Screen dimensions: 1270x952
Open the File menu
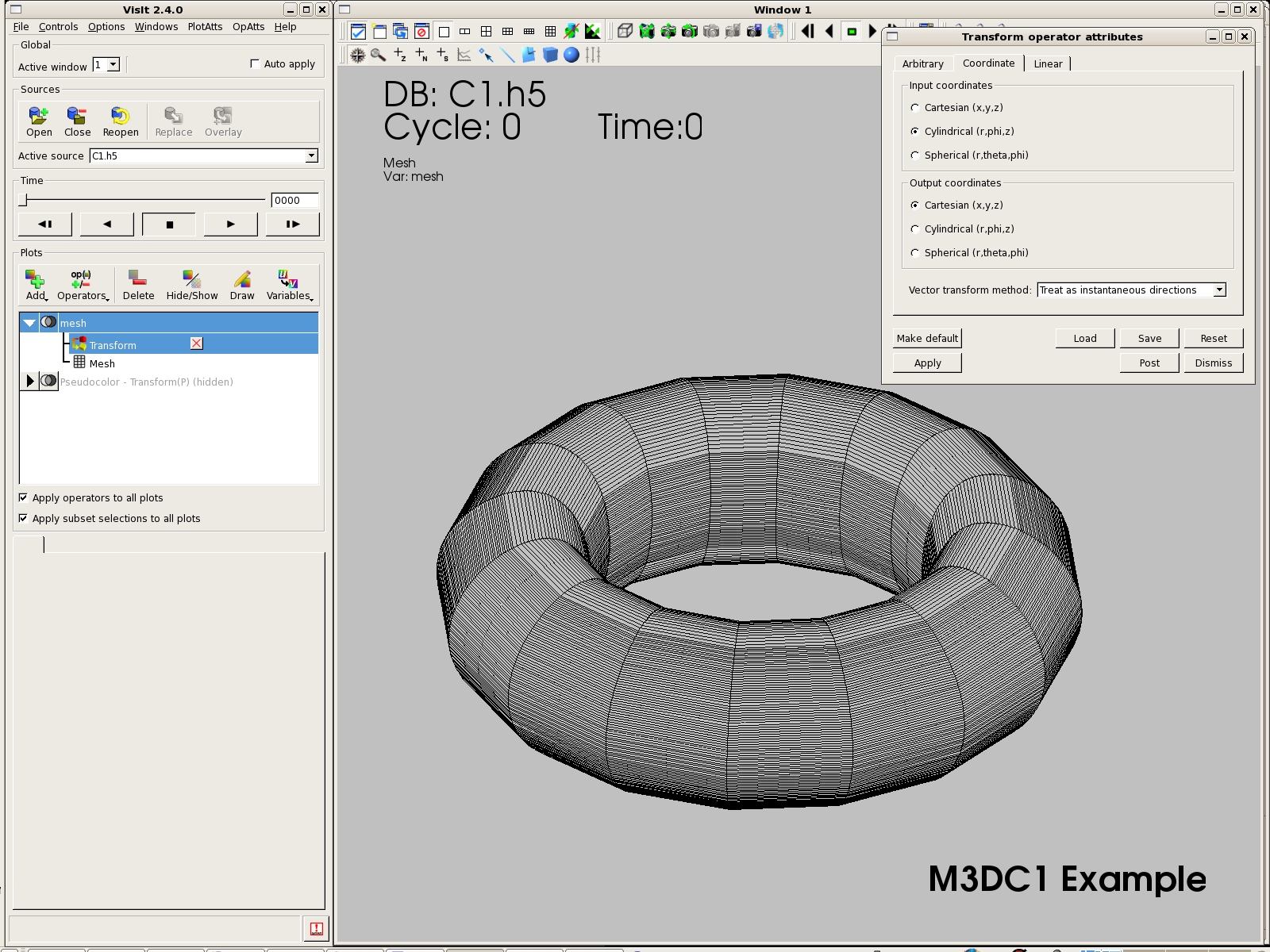21,26
